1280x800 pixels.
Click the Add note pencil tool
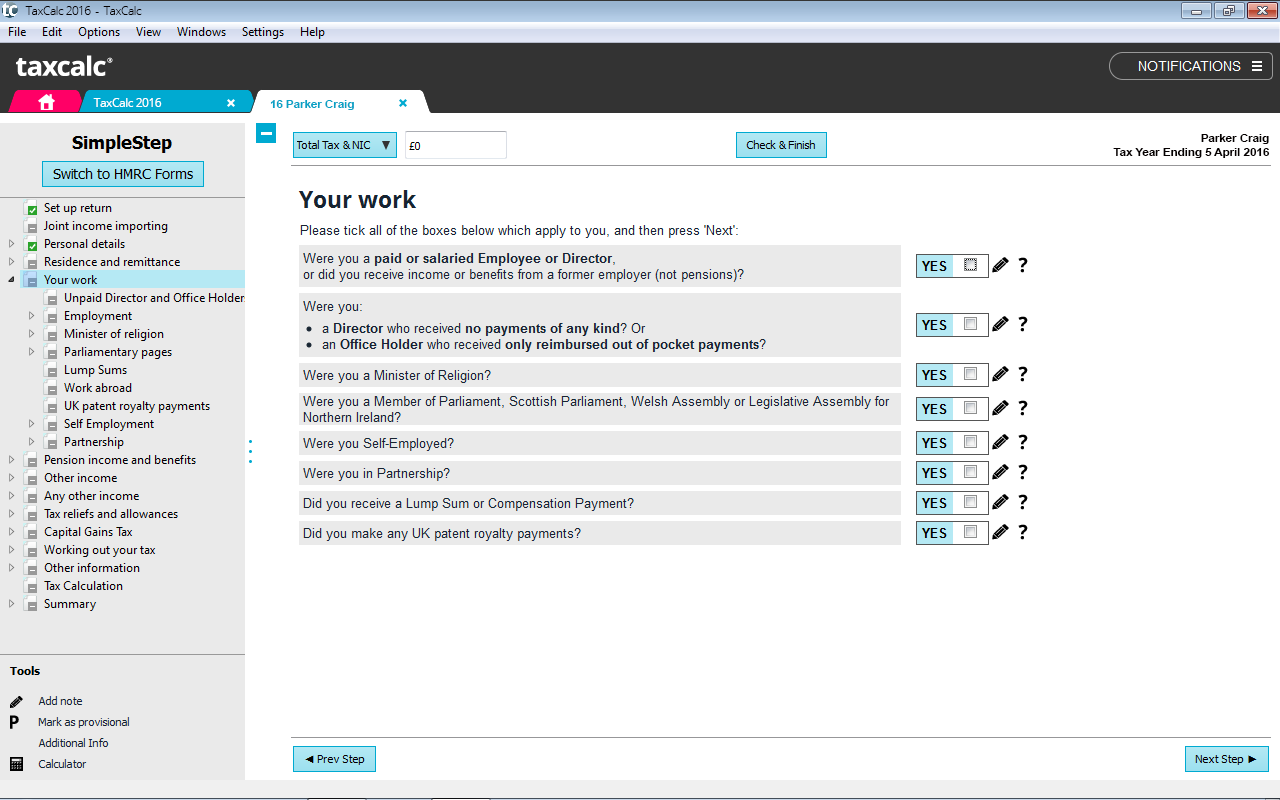click(x=16, y=701)
